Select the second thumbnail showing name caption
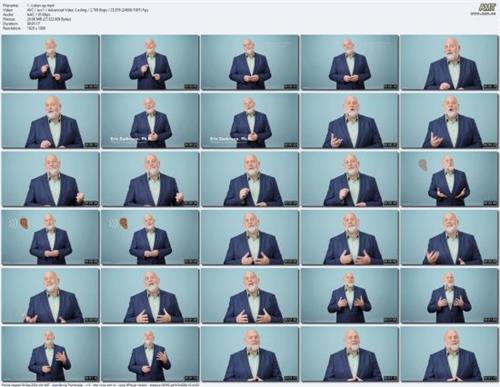Viewport: 500px width, 387px height. [250, 121]
